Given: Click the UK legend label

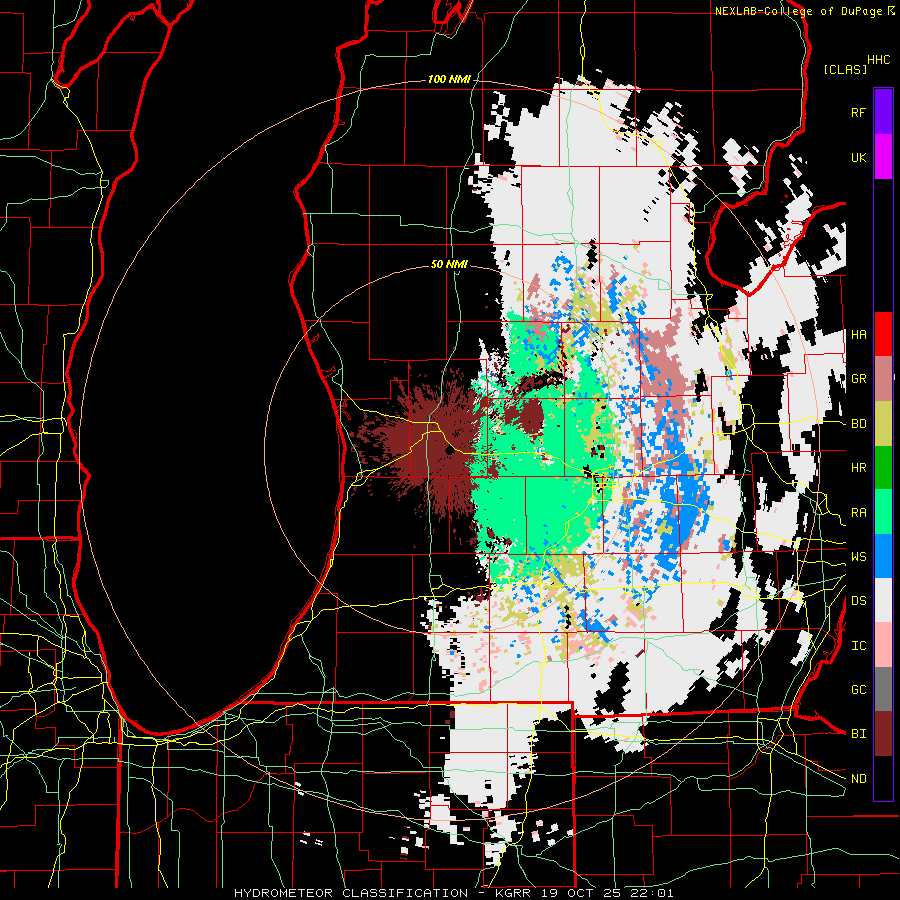Looking at the screenshot, I should 859,158.
